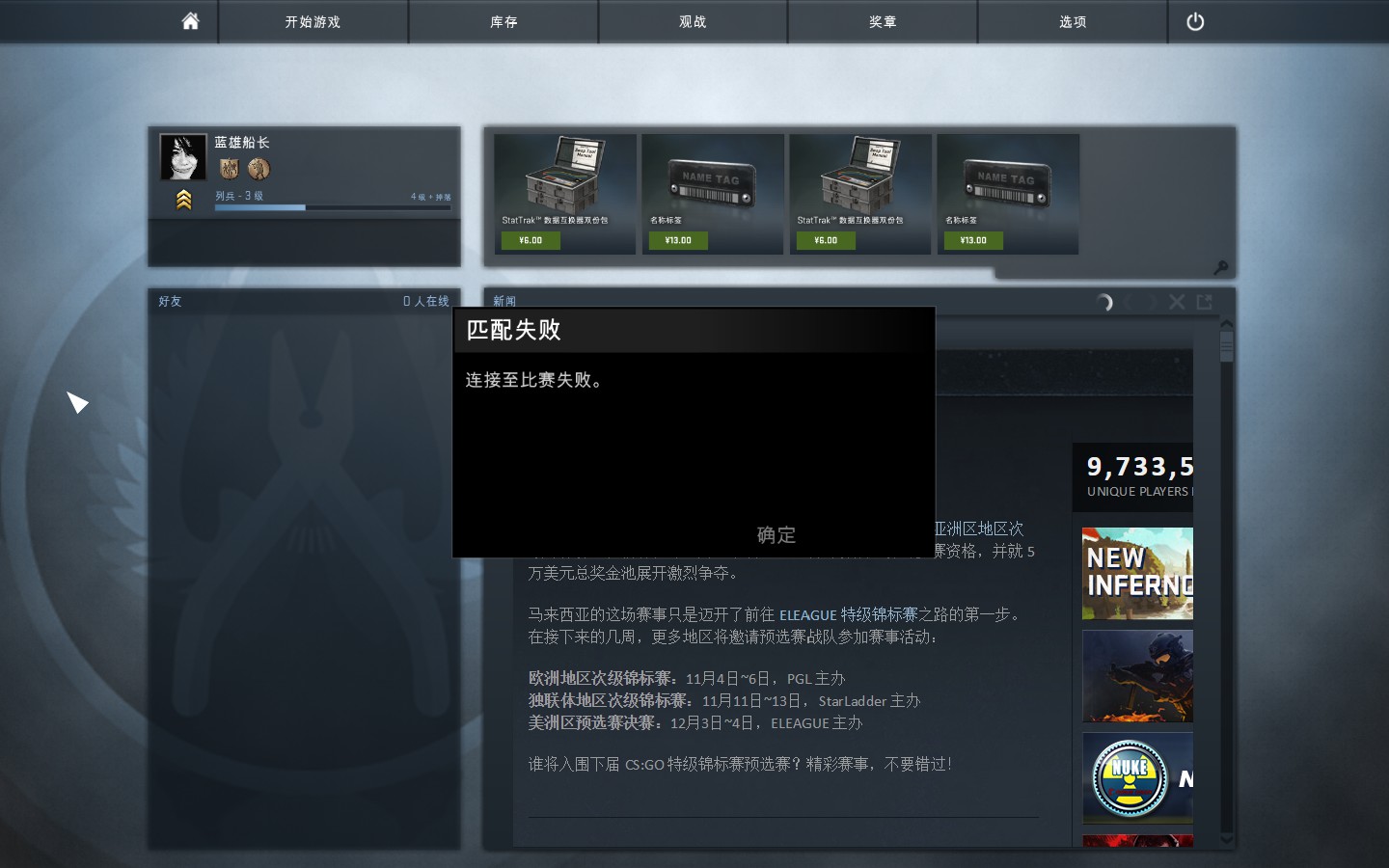
Task: Click the 匹配失败 dialog title
Action: 513,330
